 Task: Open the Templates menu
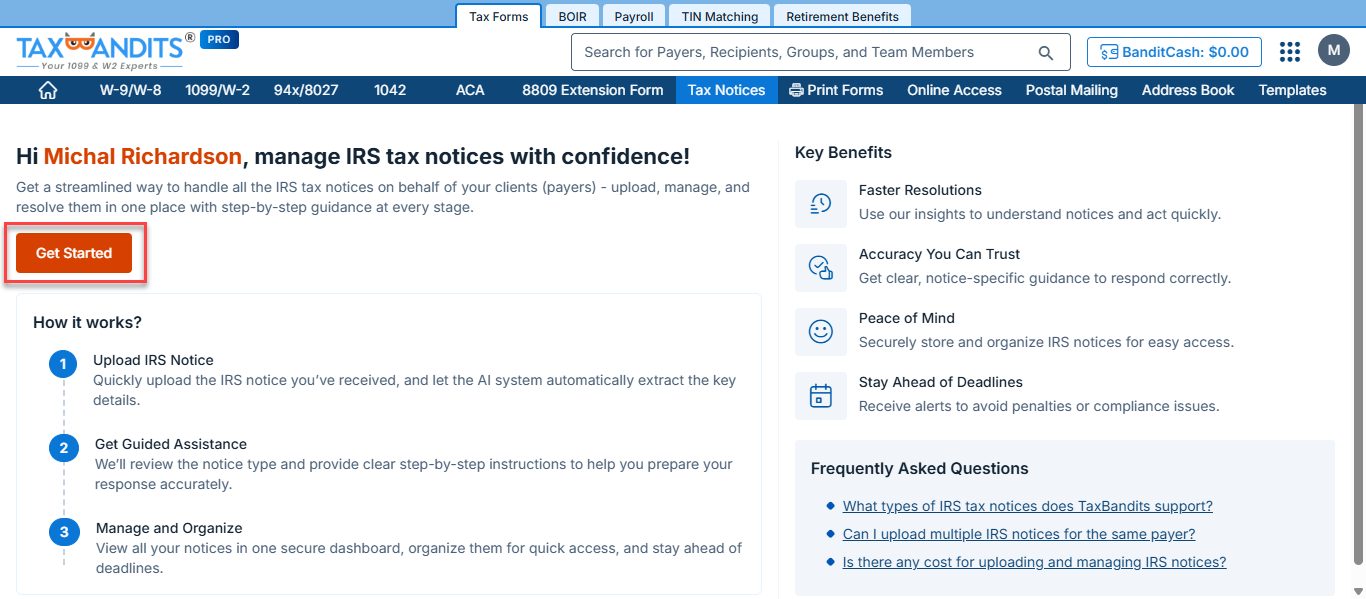coord(1292,90)
